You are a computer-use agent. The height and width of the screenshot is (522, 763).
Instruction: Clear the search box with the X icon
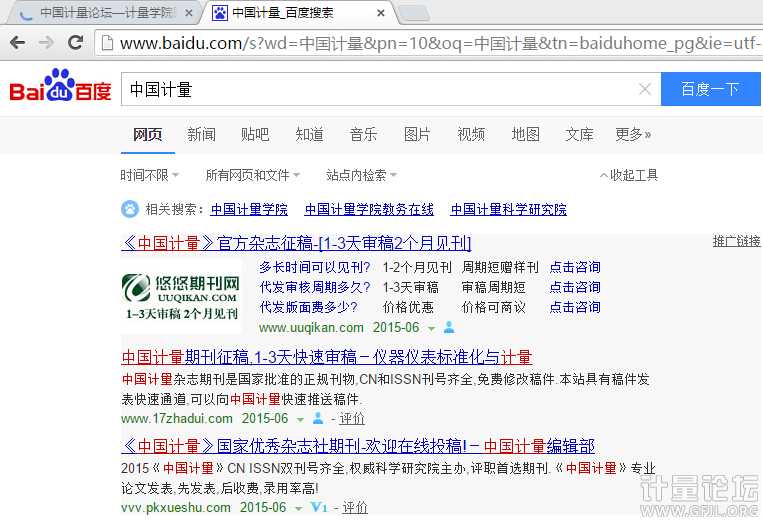click(x=645, y=89)
